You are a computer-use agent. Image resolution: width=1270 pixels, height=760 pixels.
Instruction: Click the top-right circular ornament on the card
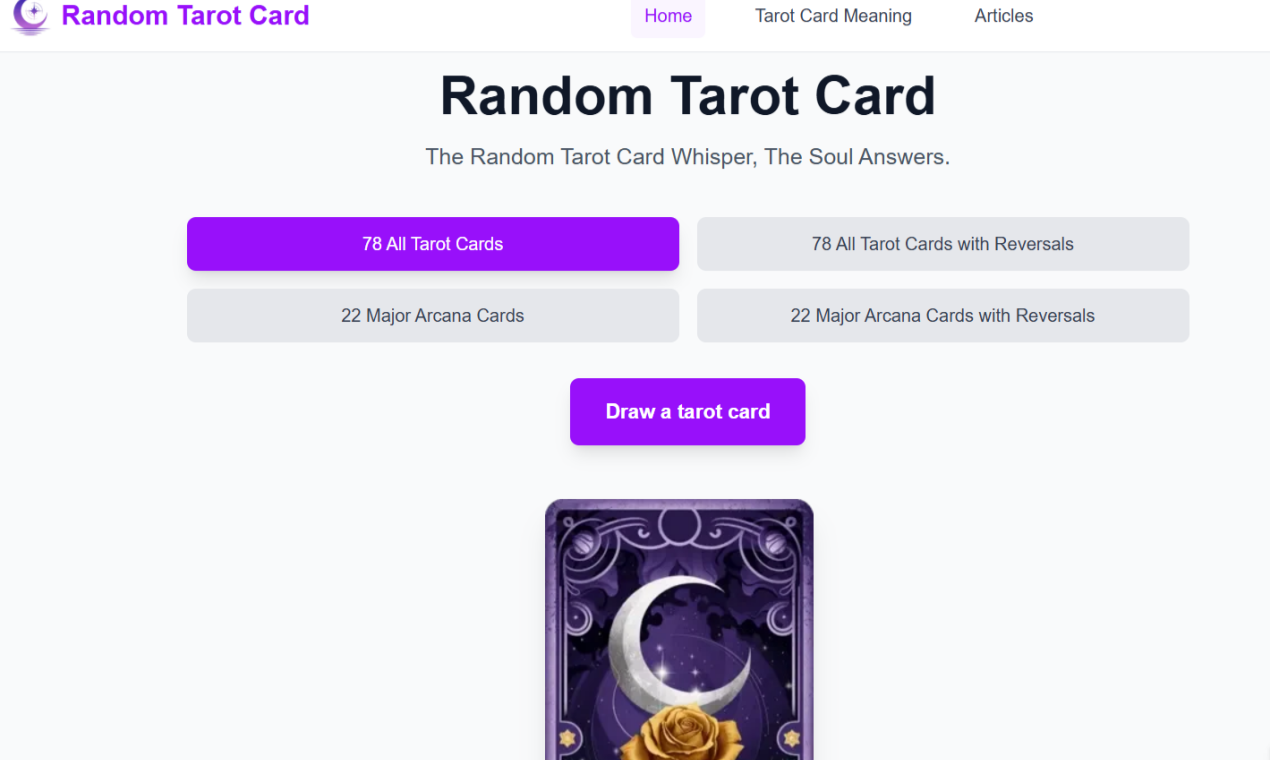(775, 544)
